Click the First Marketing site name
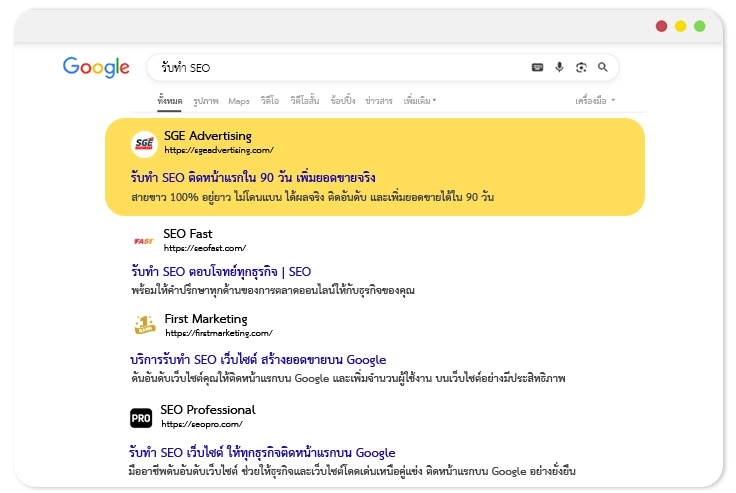 coord(206,319)
